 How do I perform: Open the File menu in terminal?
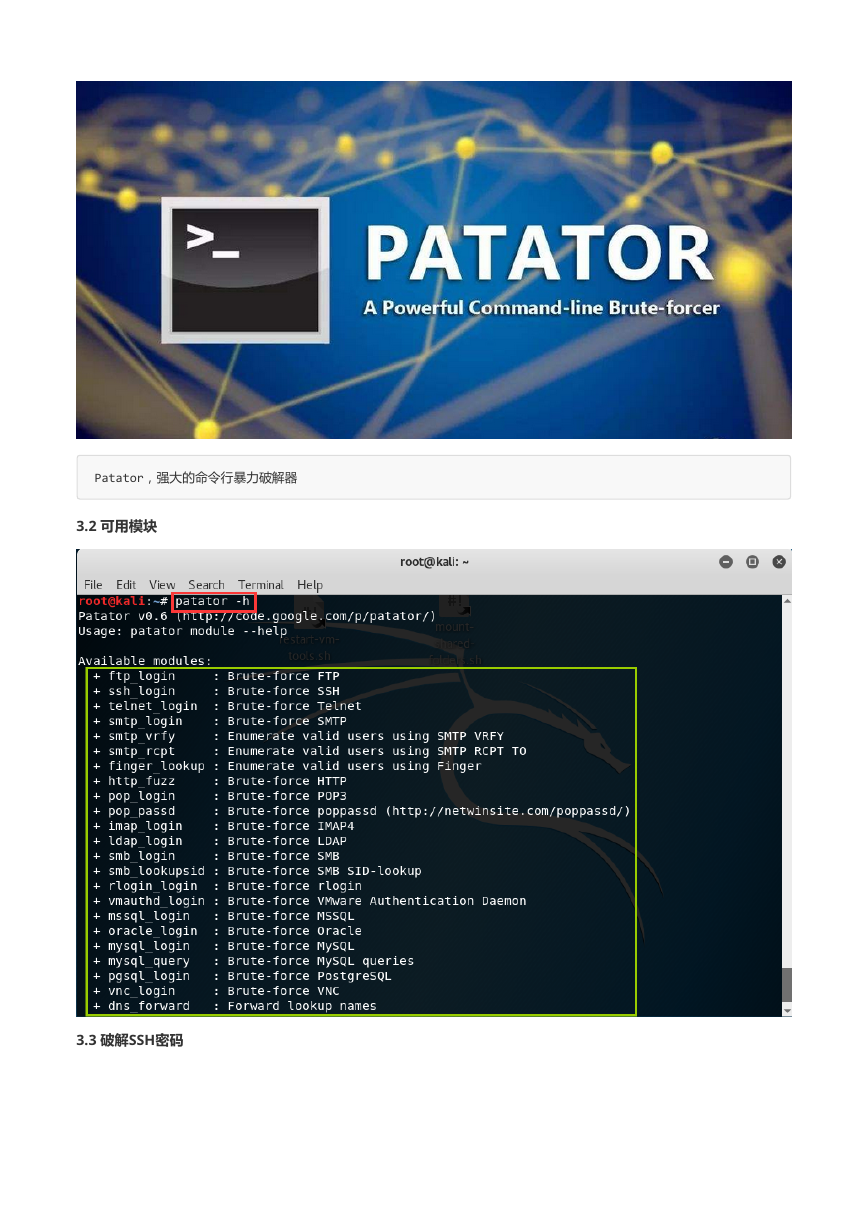pos(93,584)
